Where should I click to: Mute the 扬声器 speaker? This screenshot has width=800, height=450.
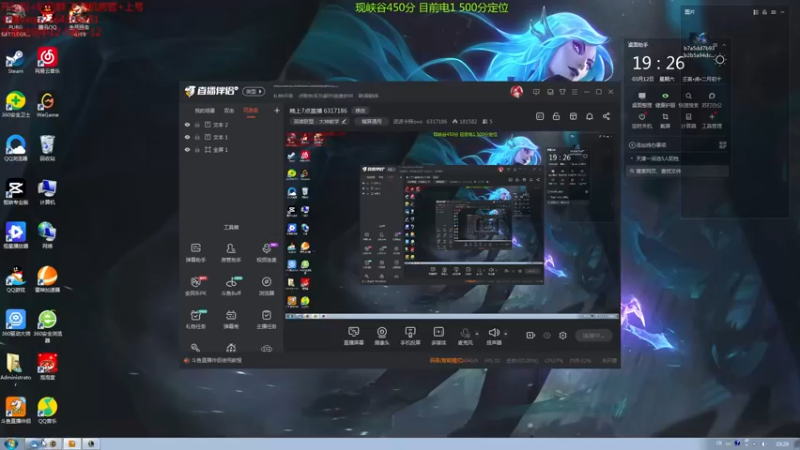point(493,336)
